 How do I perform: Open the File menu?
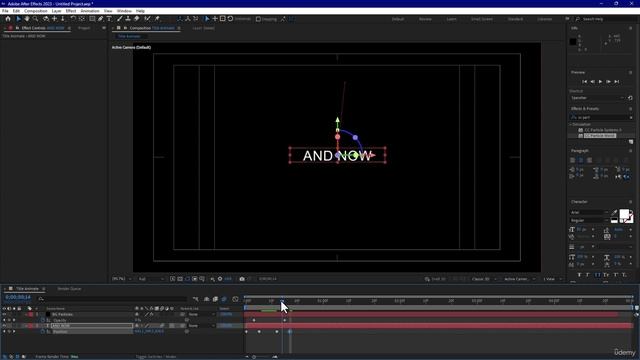5,11
